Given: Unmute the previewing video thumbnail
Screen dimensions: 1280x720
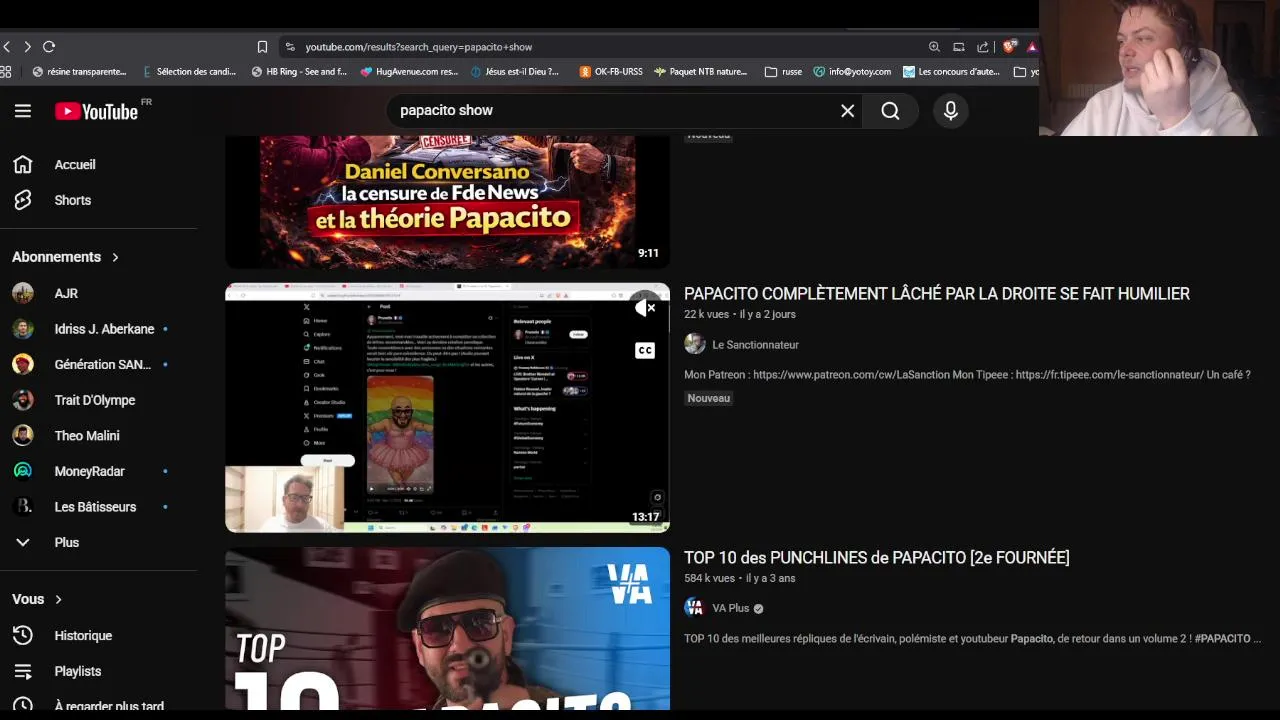Looking at the screenshot, I should 645,309.
